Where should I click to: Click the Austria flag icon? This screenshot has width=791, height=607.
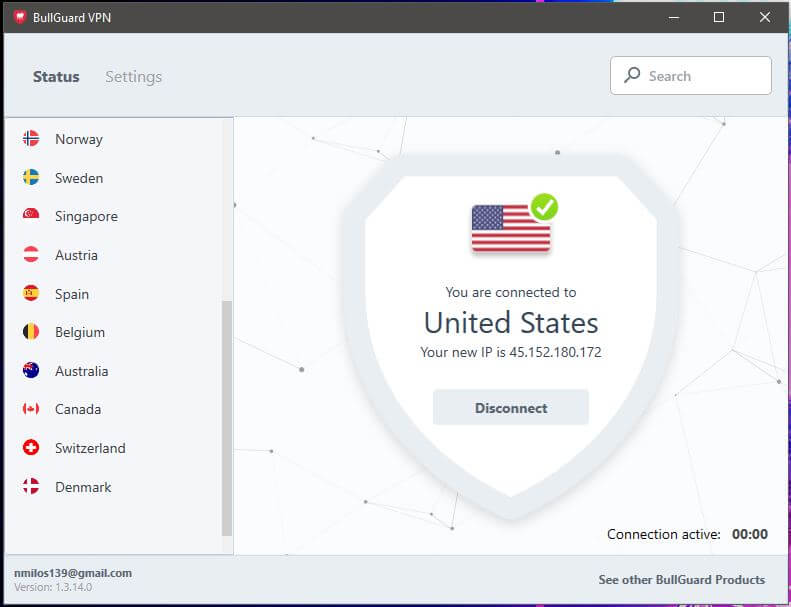pos(31,254)
